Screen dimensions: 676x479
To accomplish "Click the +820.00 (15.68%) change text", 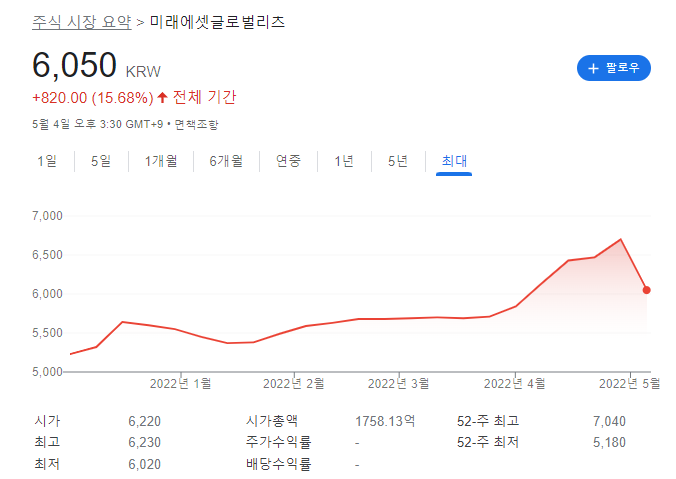I will 93,98.
